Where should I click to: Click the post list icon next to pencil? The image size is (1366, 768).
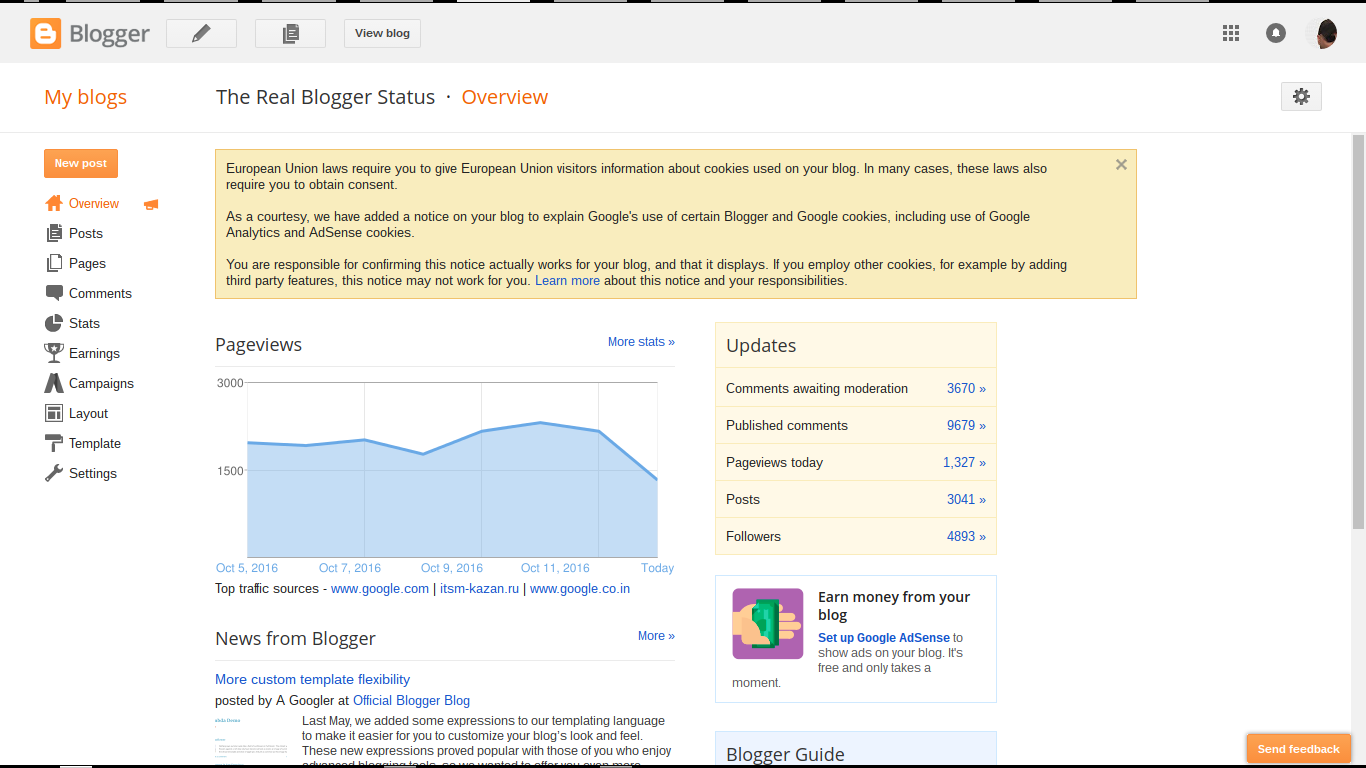tap(290, 32)
